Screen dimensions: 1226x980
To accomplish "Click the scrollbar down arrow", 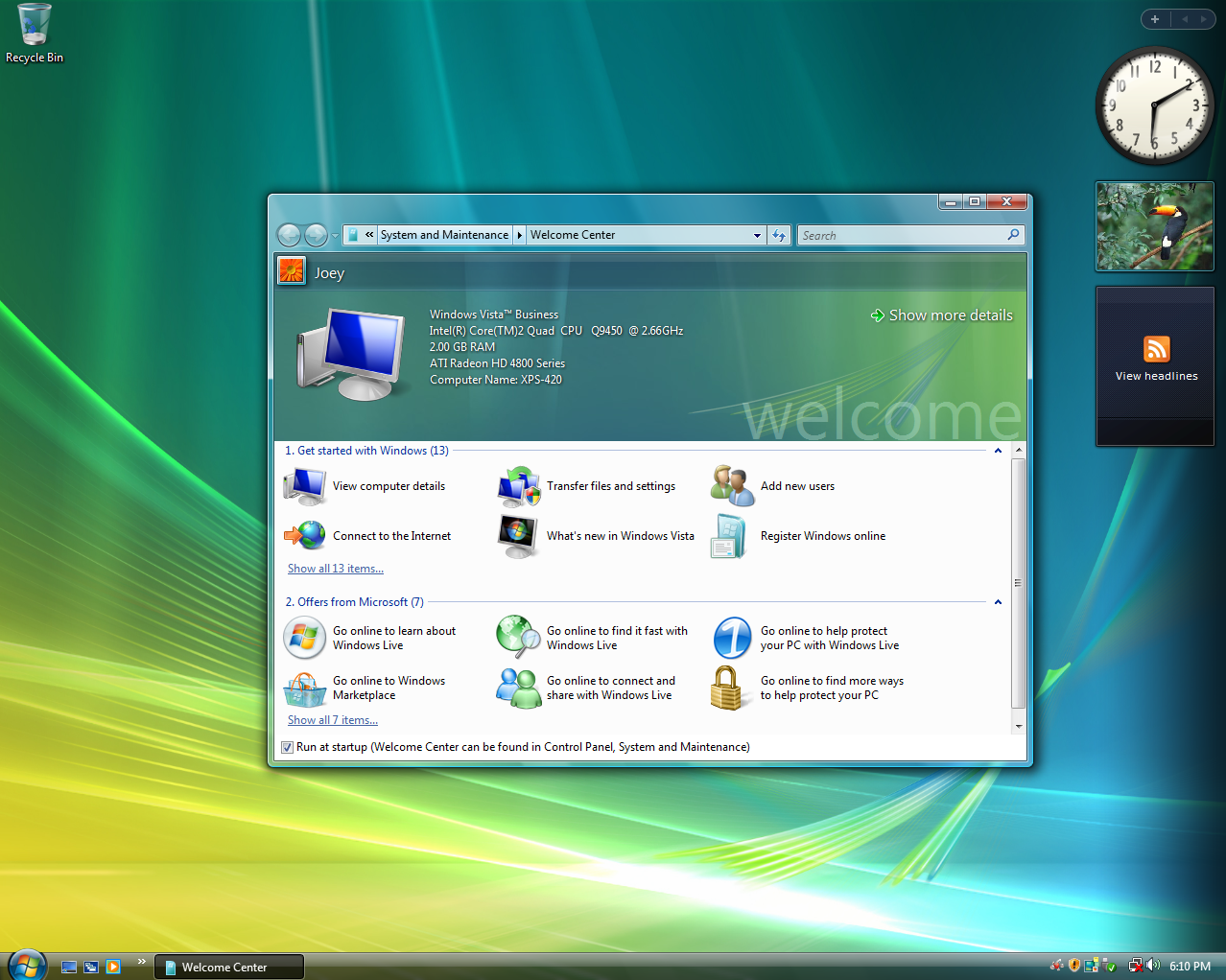I will pos(1019,726).
